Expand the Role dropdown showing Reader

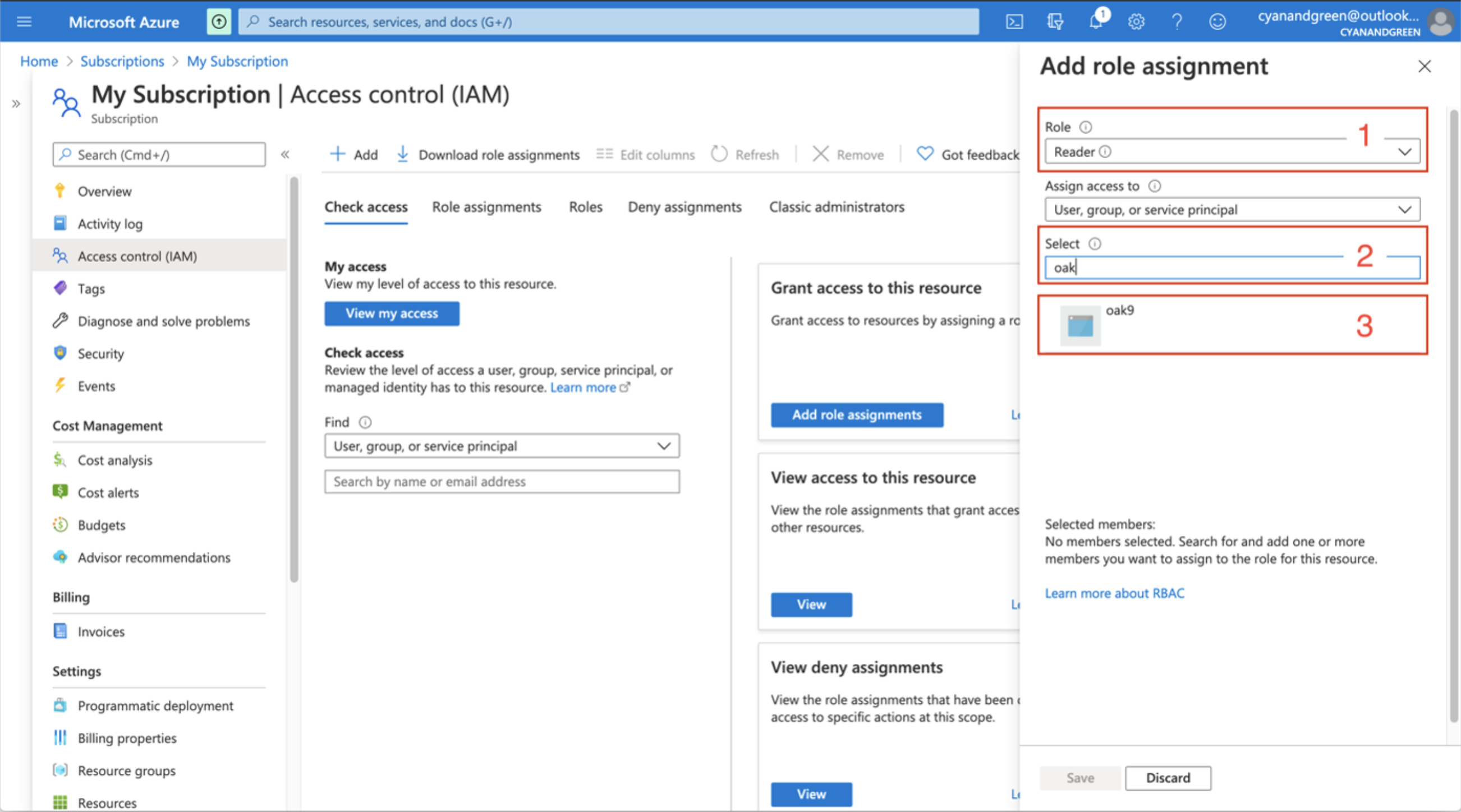(x=1232, y=151)
